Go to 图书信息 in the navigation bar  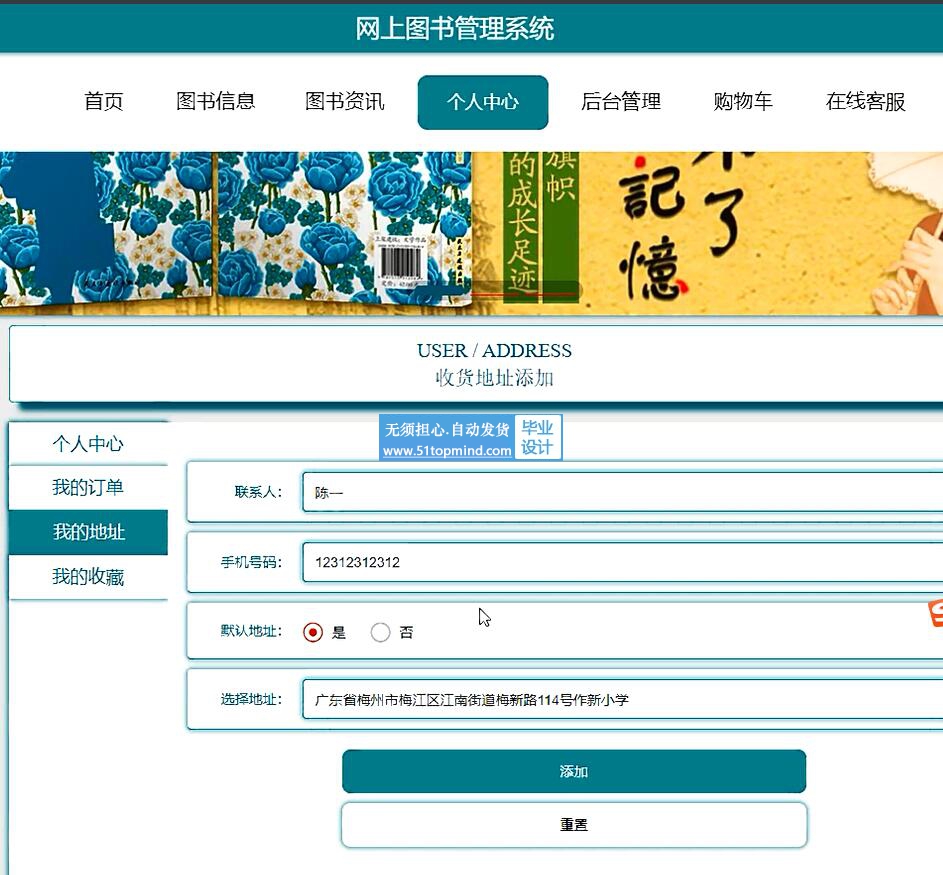(x=215, y=101)
